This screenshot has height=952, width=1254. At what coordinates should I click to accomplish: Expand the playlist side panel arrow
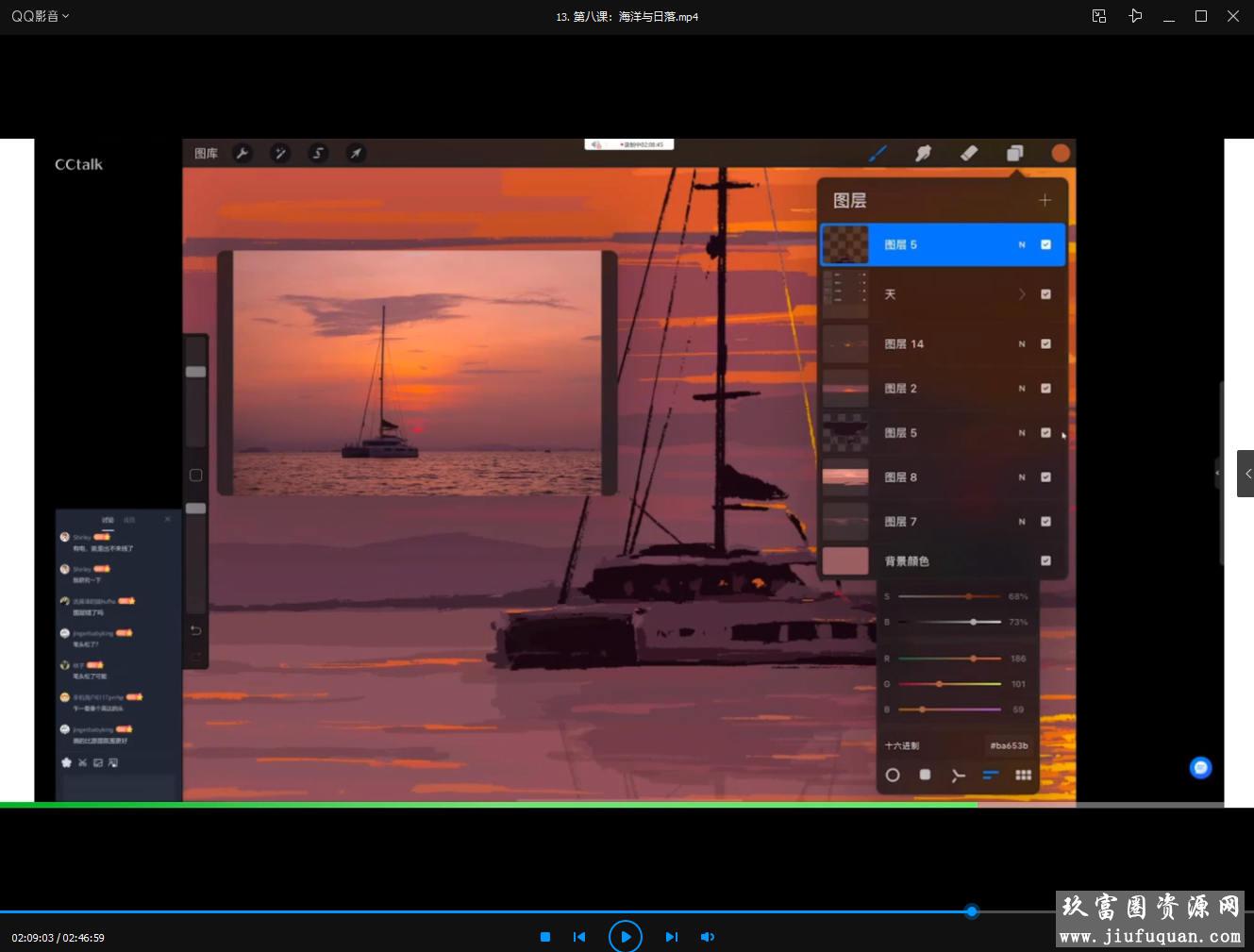[1246, 474]
